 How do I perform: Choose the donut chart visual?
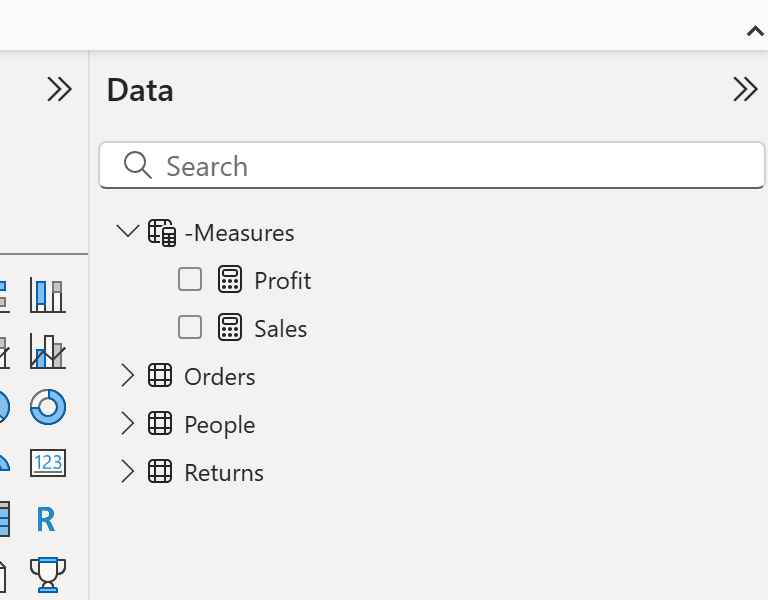tap(47, 406)
